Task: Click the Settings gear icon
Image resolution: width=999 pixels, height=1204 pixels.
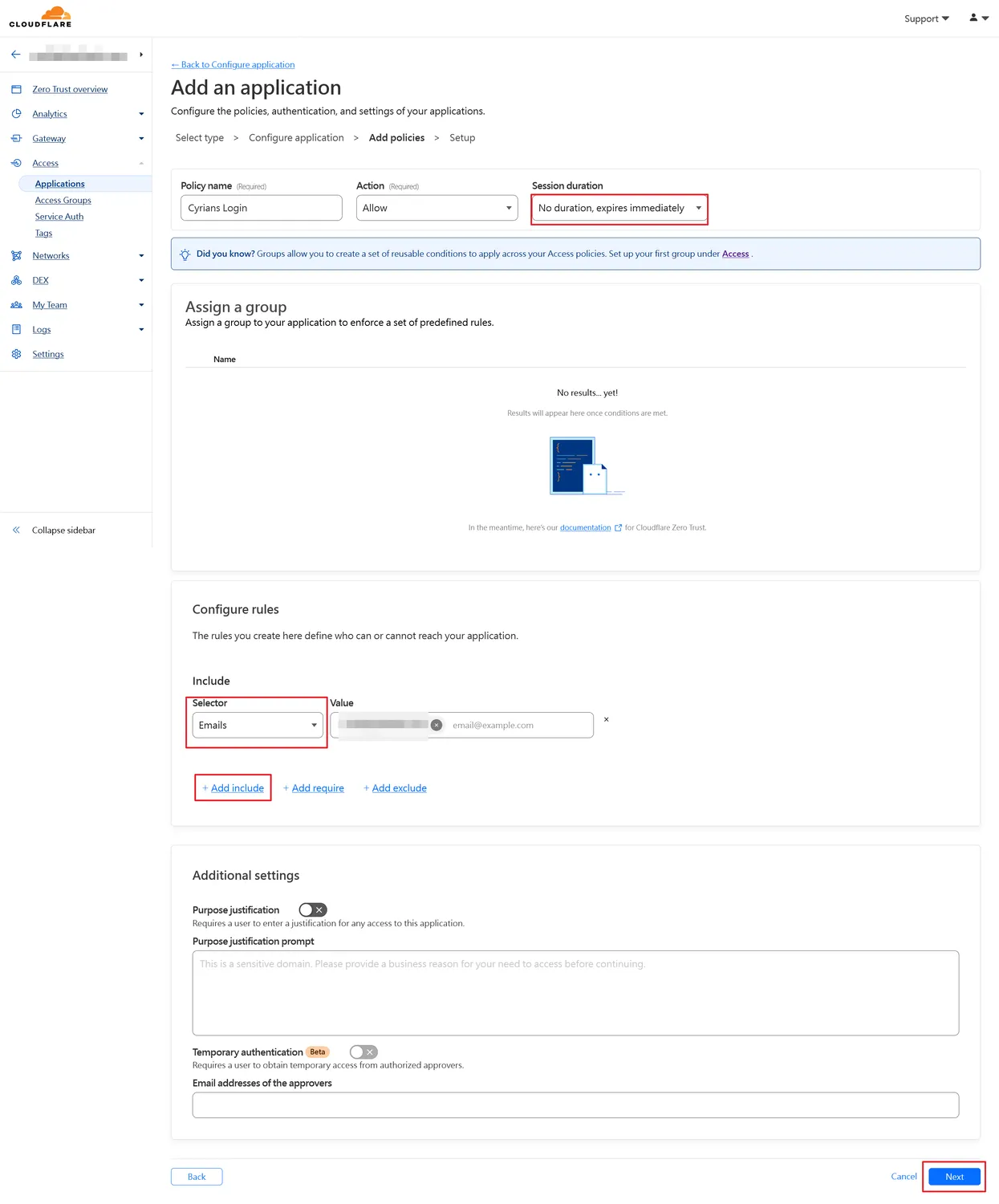Action: click(16, 354)
